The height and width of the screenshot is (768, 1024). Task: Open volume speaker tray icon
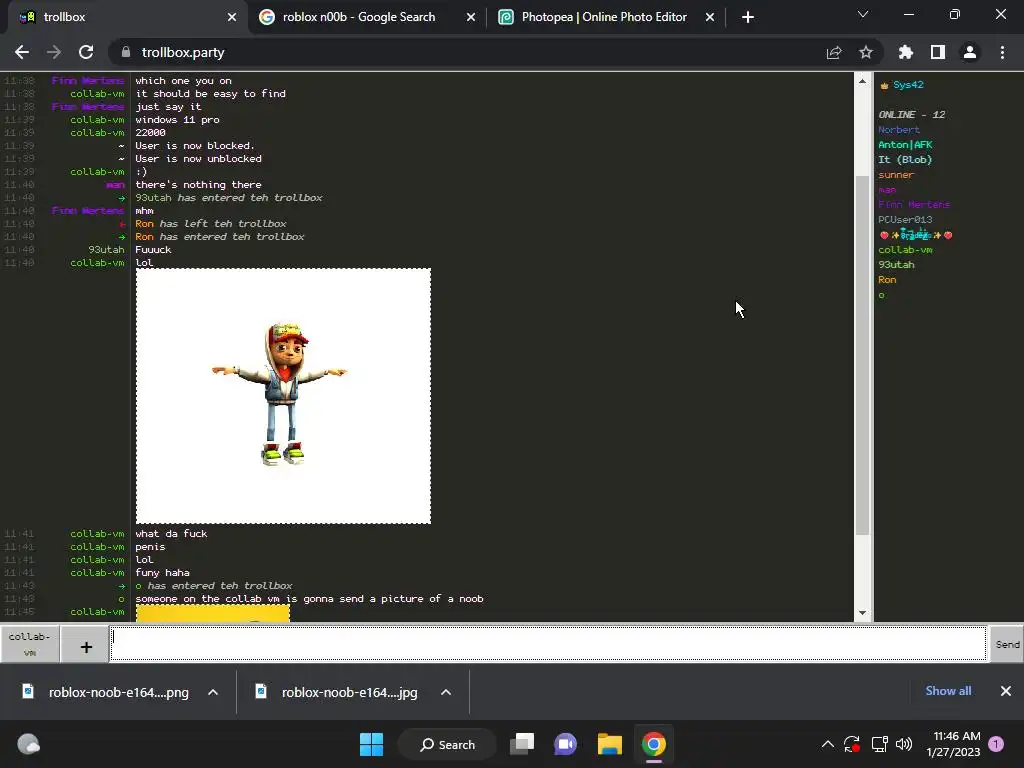[x=904, y=744]
